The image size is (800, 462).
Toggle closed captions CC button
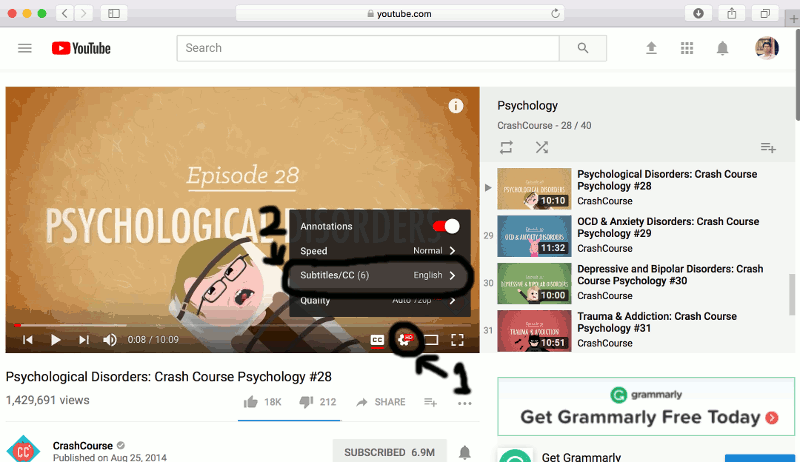[x=377, y=340]
